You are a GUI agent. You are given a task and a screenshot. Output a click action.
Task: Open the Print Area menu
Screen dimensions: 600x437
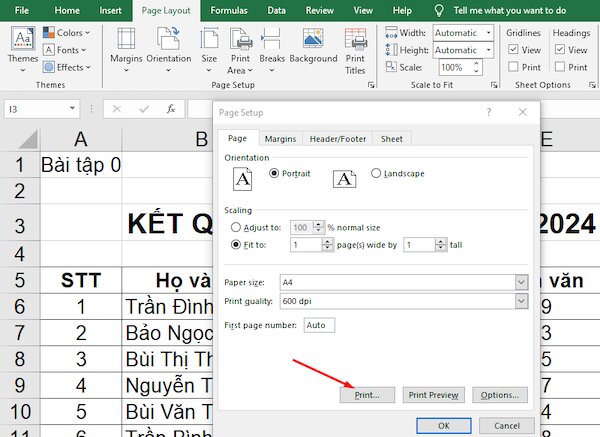pyautogui.click(x=240, y=50)
